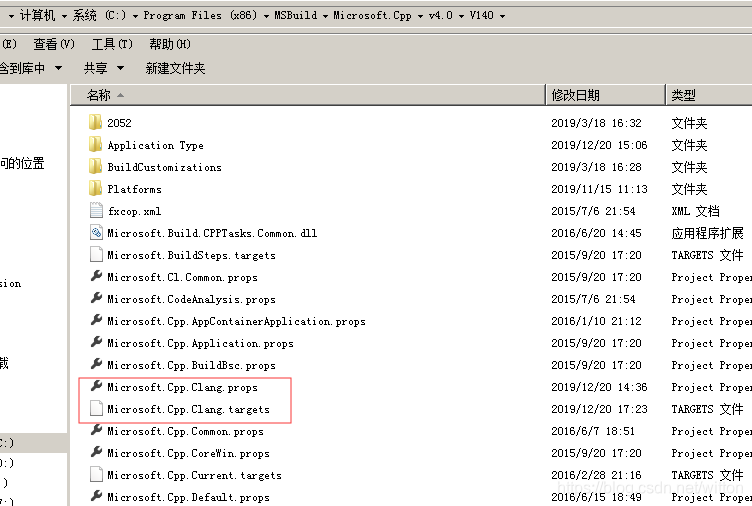Screen dimensions: 752x506
Task: Sort files by the 类型 column header
Action: tap(709, 95)
